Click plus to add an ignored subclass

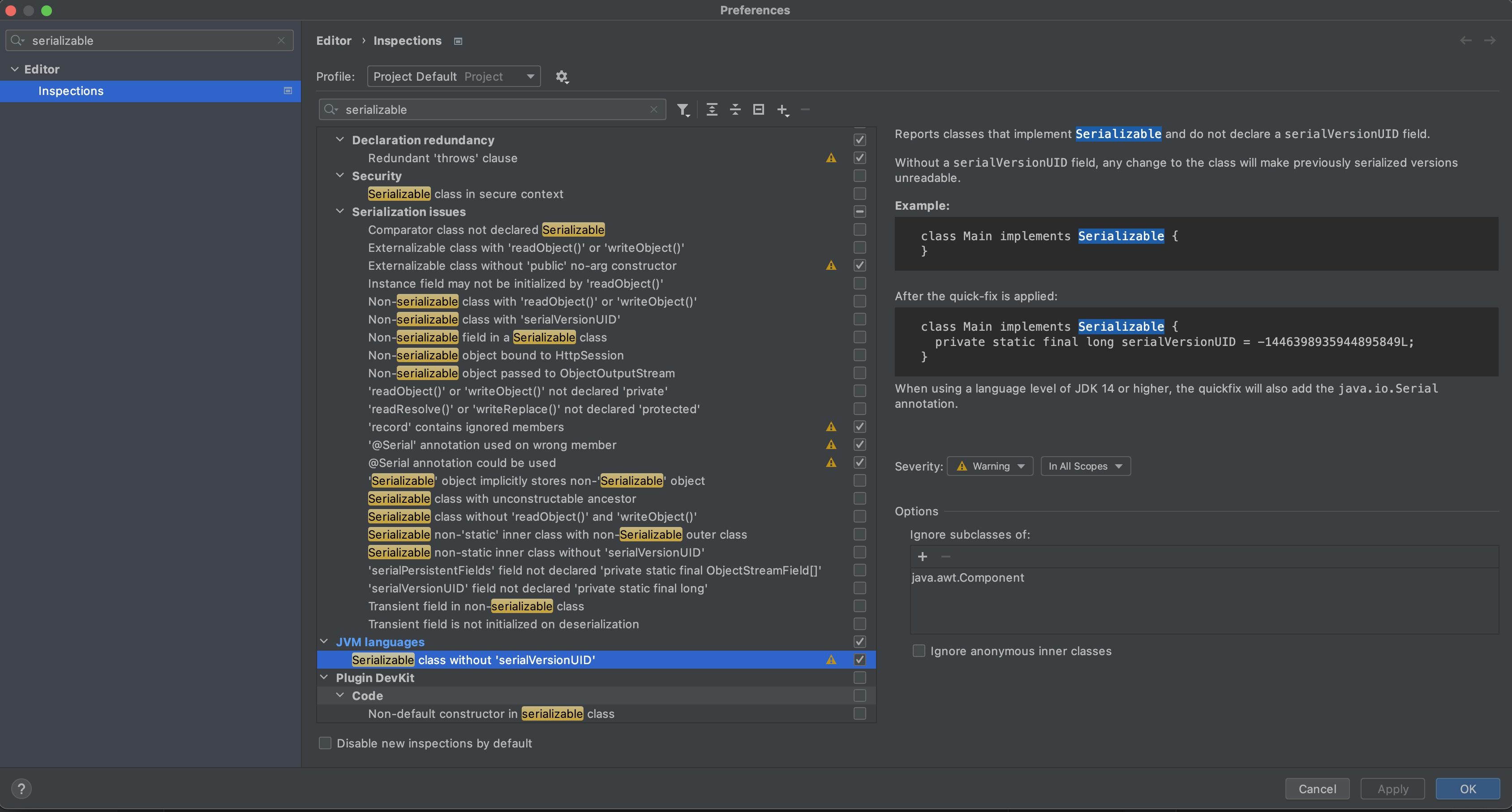(922, 557)
